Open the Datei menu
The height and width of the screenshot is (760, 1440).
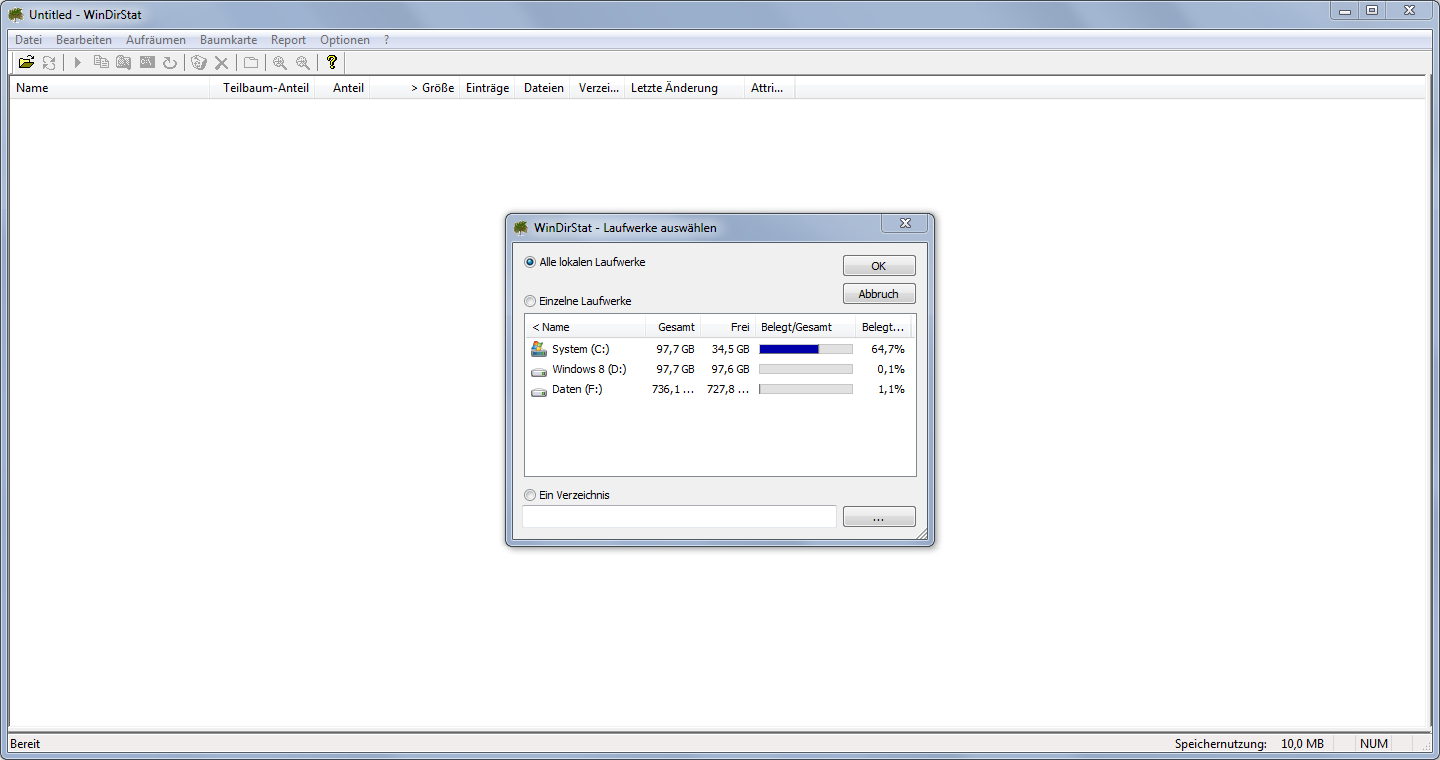[28, 40]
